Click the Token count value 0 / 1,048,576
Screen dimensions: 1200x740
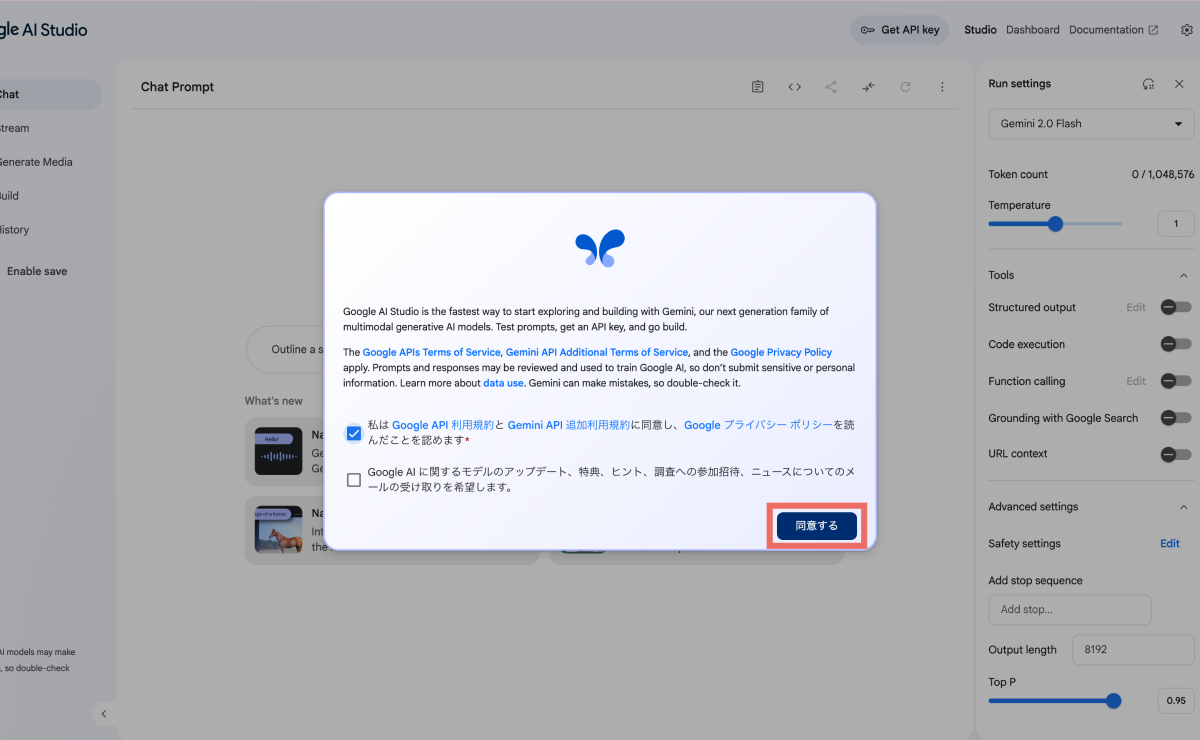point(1163,174)
